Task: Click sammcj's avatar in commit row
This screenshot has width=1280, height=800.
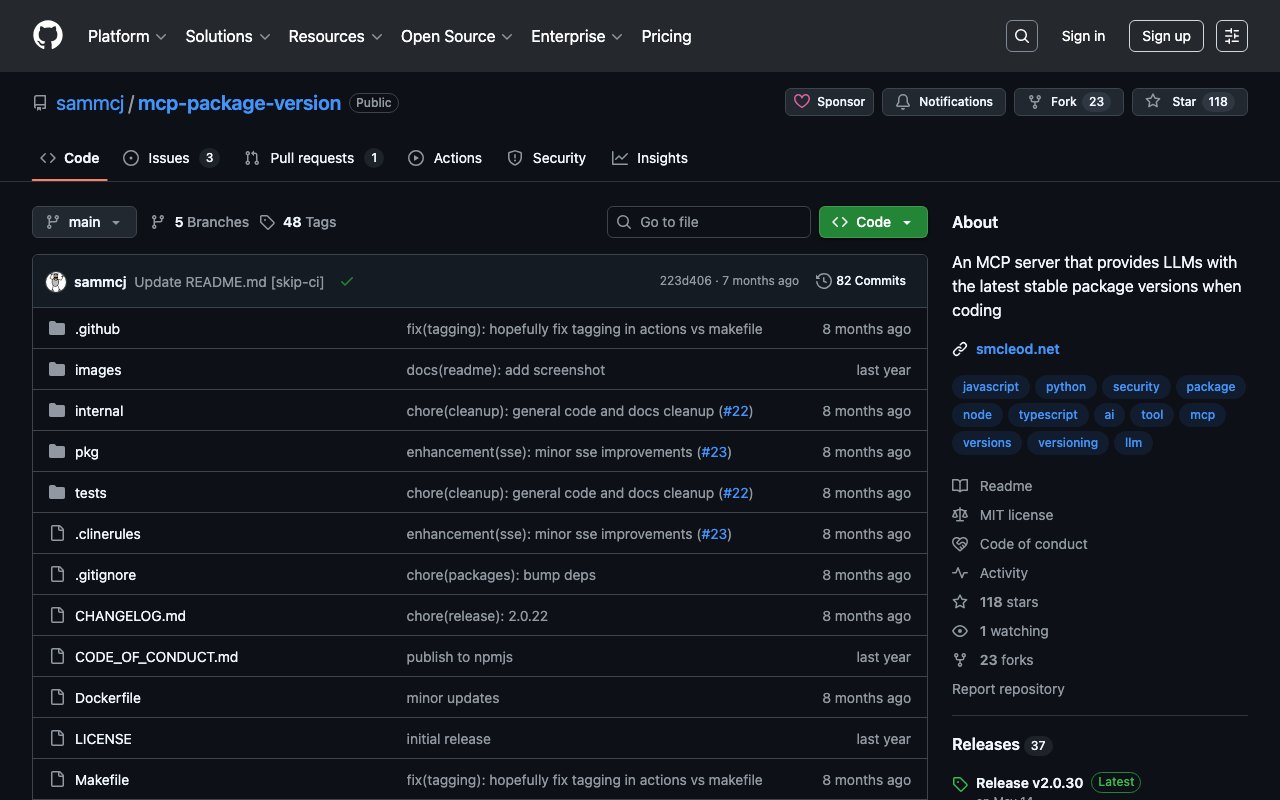Action: point(56,282)
